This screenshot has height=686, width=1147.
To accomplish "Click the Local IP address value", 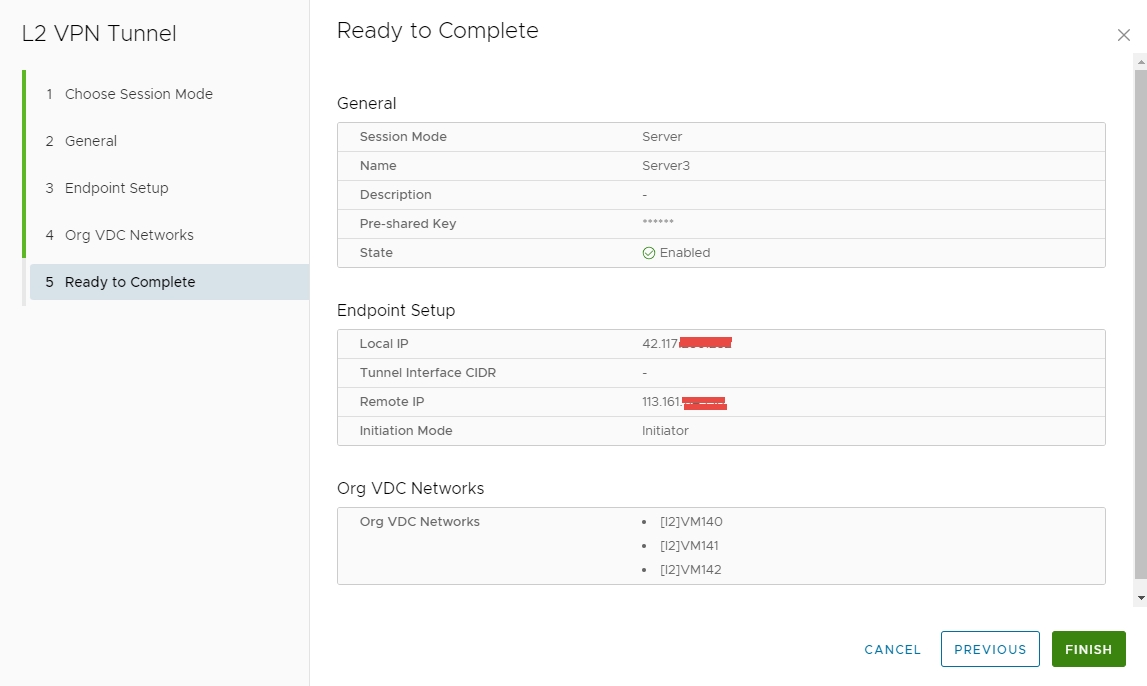I will [x=686, y=344].
